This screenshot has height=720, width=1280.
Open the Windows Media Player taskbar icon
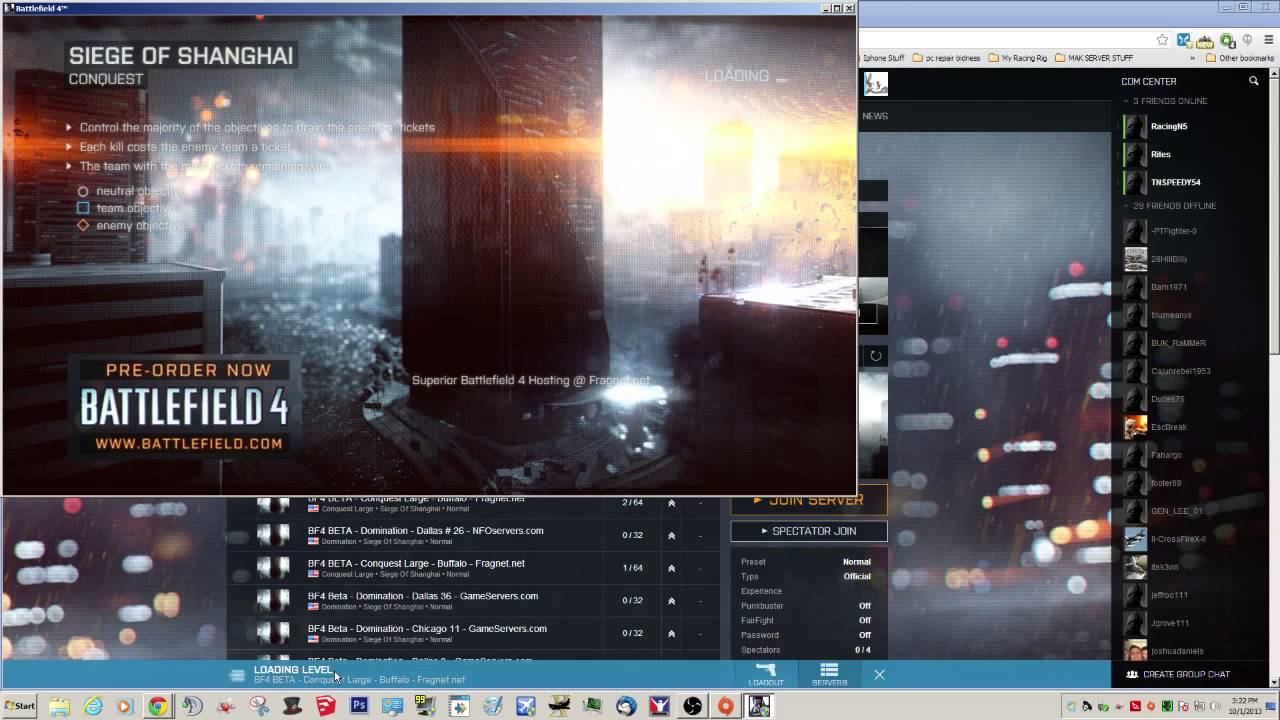pos(124,706)
